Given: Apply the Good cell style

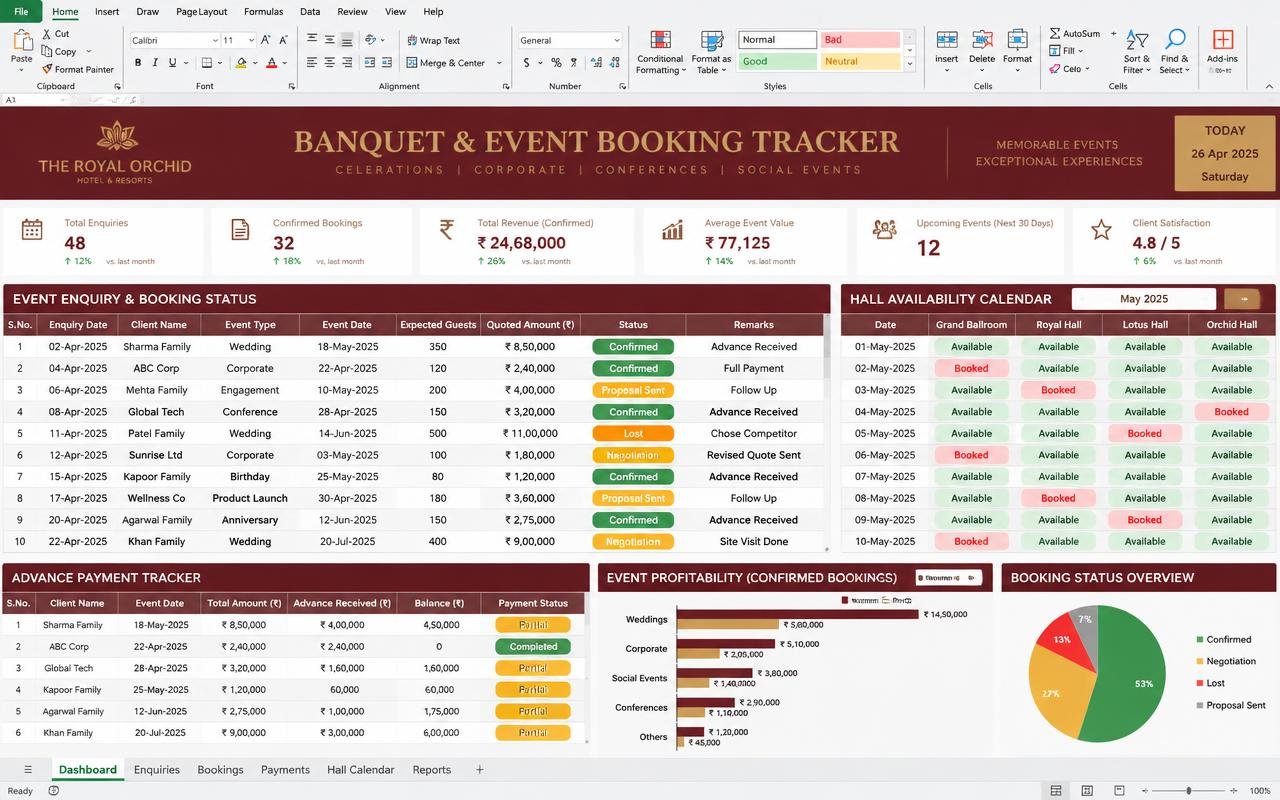Looking at the screenshot, I should tap(778, 61).
